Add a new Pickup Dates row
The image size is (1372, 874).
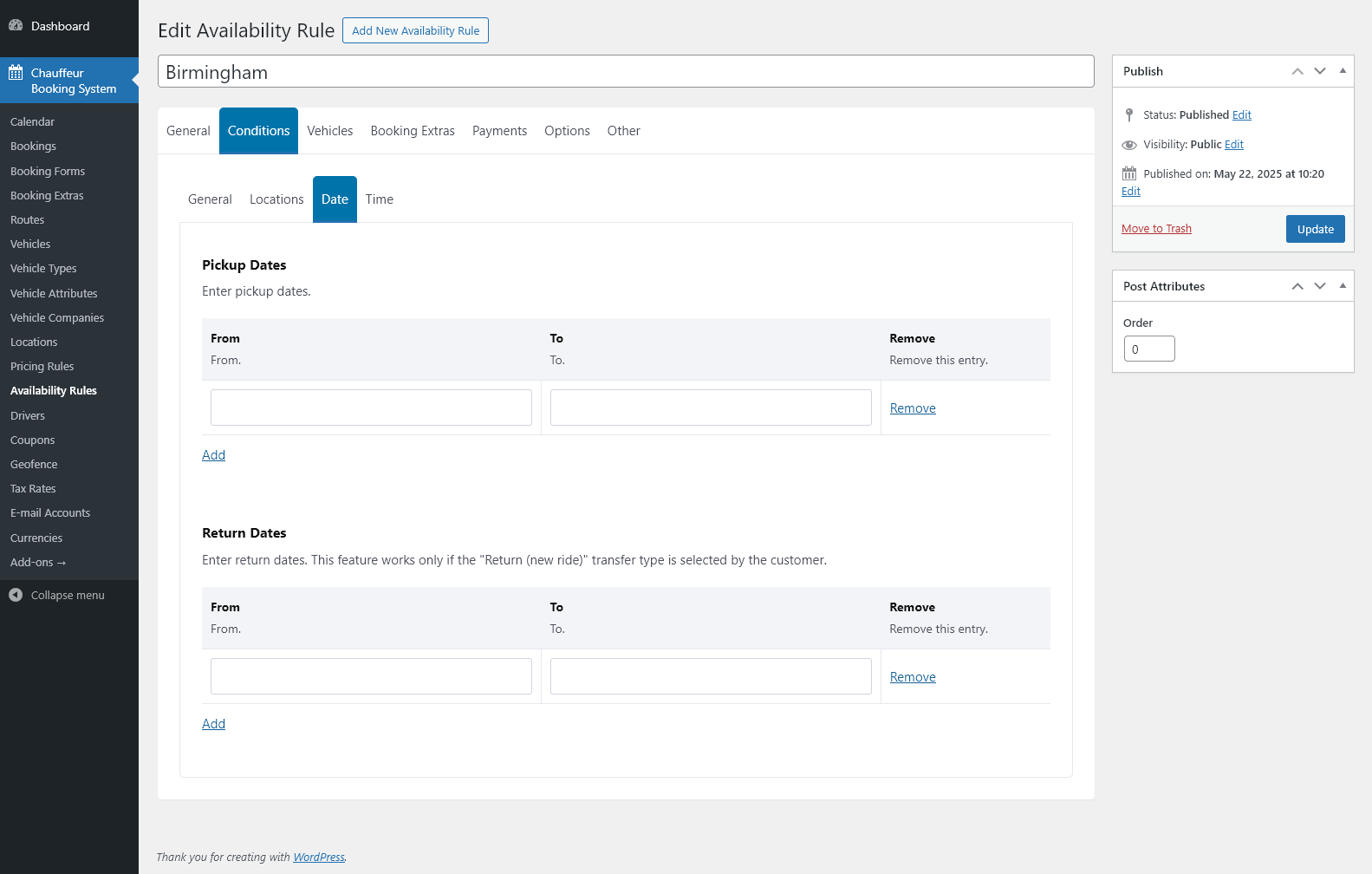pyautogui.click(x=213, y=455)
